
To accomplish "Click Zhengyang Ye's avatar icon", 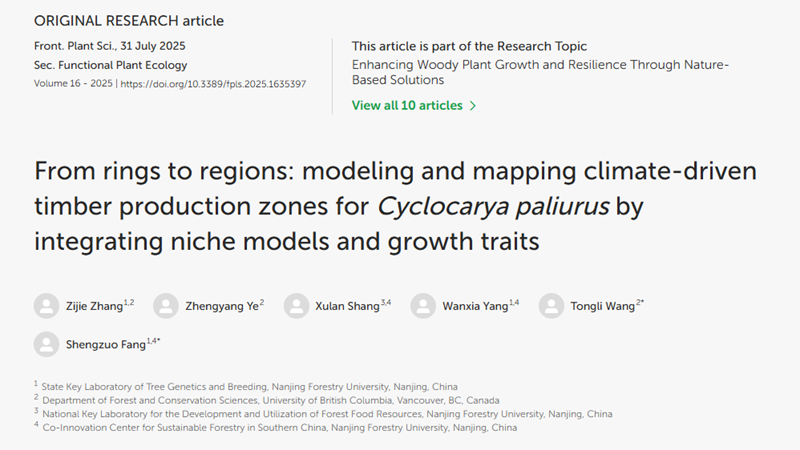I will point(167,305).
